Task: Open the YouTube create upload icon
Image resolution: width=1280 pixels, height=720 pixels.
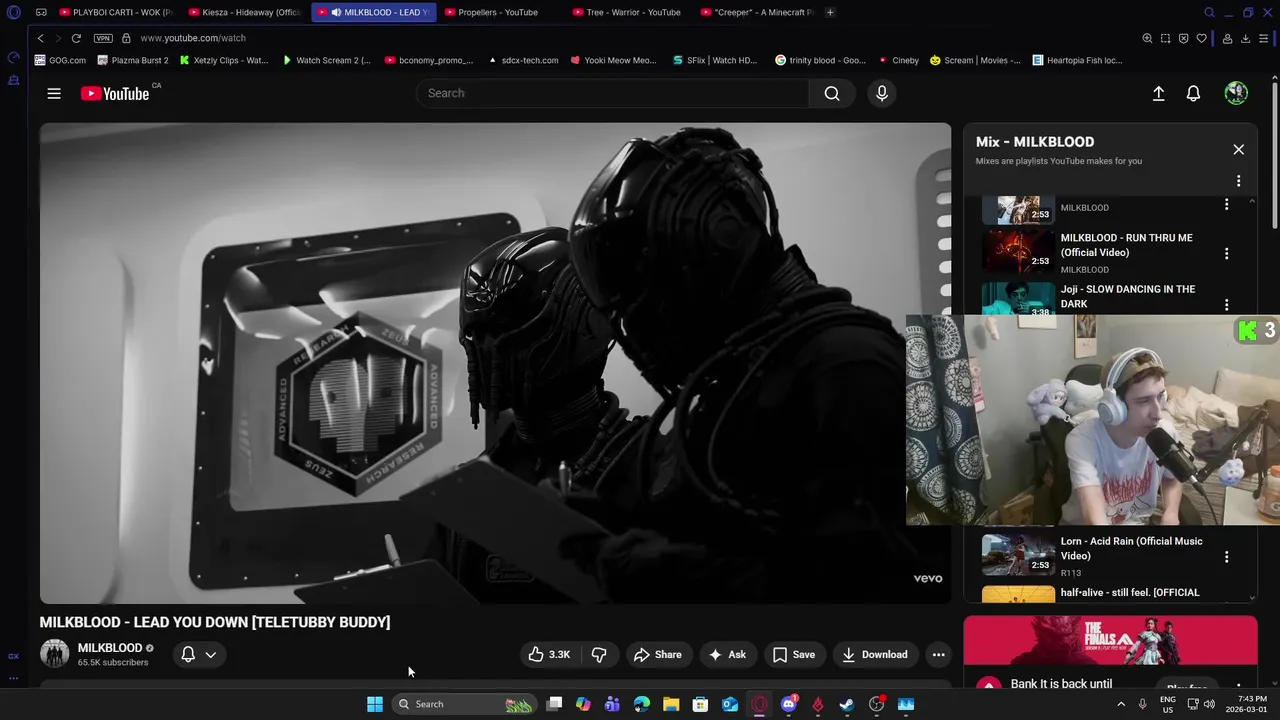Action: (x=1158, y=93)
